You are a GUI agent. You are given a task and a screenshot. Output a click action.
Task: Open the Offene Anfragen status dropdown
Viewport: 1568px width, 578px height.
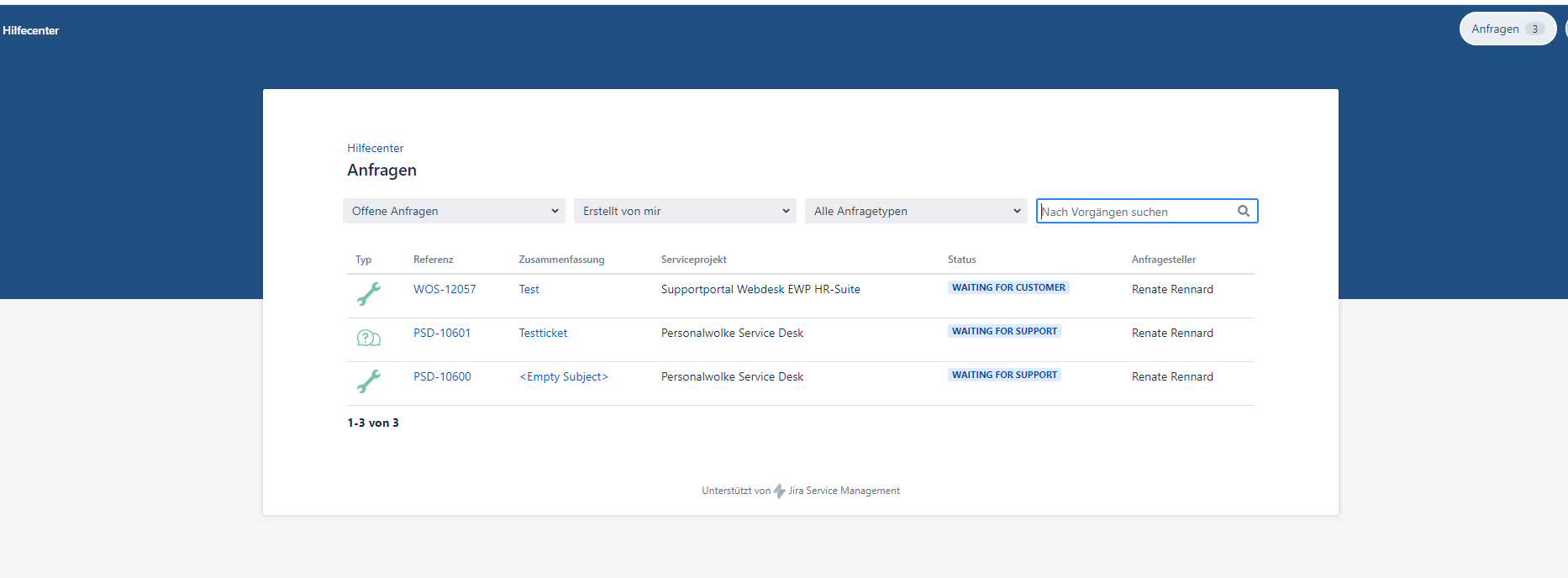[x=454, y=211]
